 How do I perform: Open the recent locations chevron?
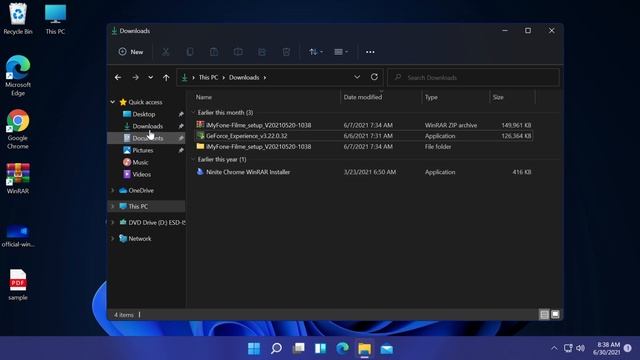coord(151,77)
